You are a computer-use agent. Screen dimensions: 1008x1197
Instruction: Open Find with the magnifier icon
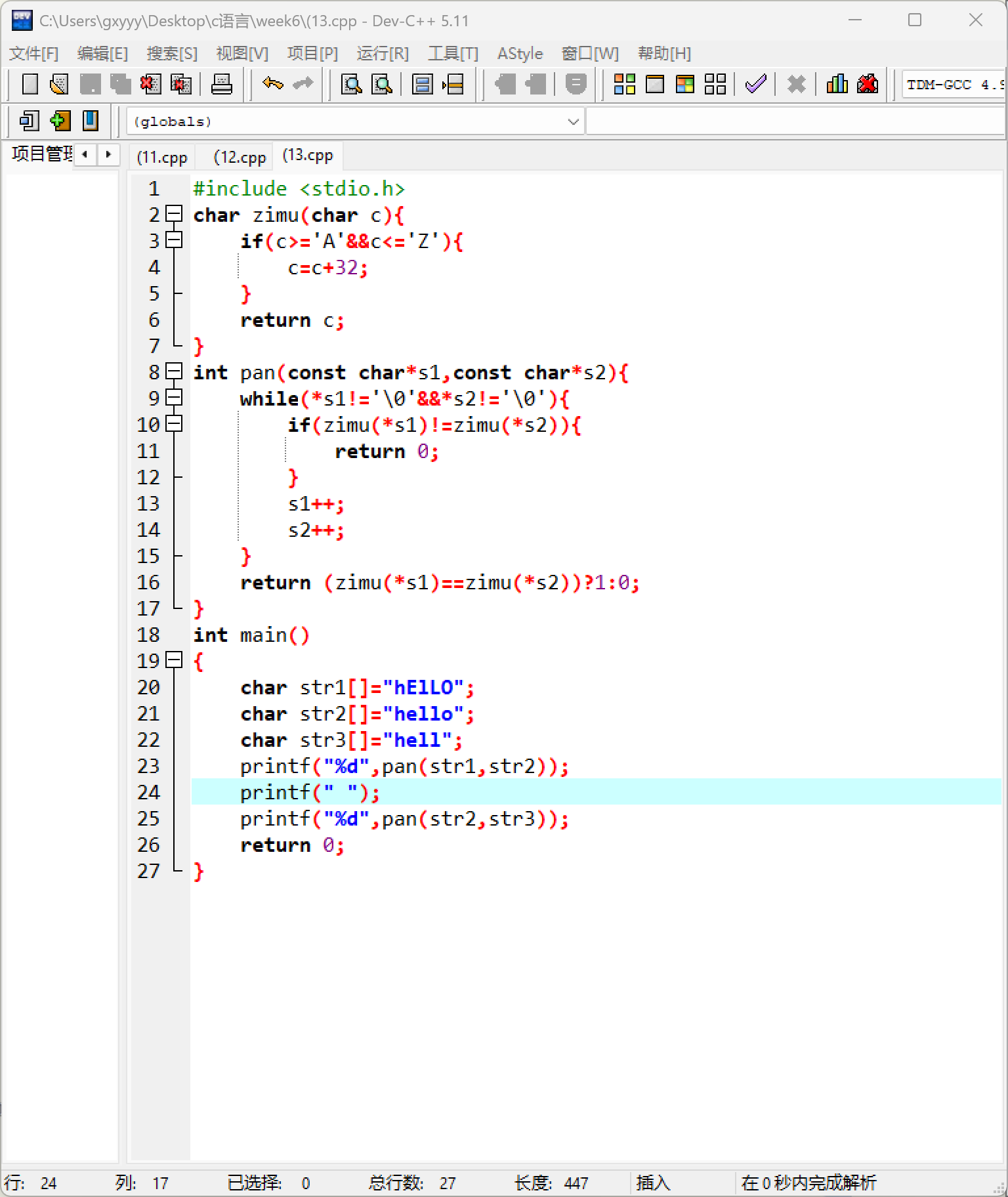pos(352,84)
